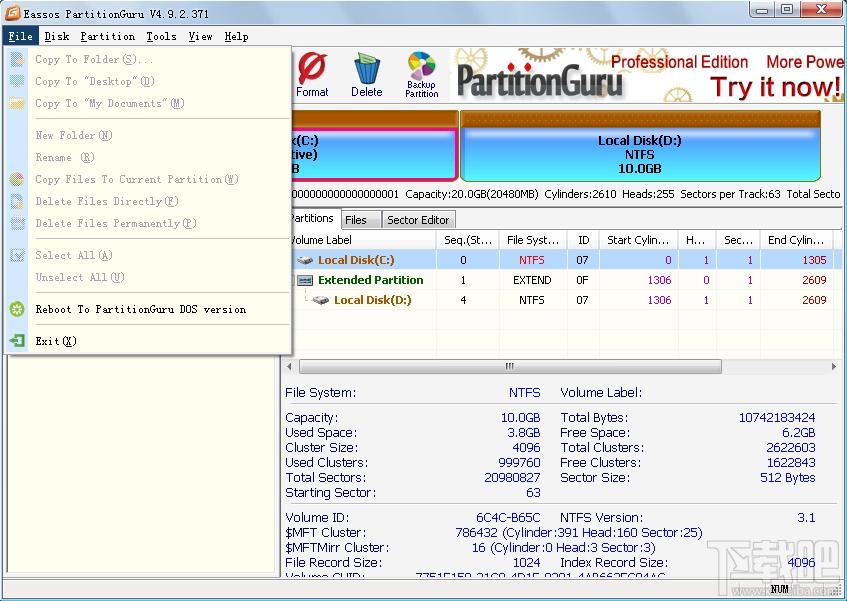
Task: Choose New Folder(N) in the File menu
Action: coord(74,136)
